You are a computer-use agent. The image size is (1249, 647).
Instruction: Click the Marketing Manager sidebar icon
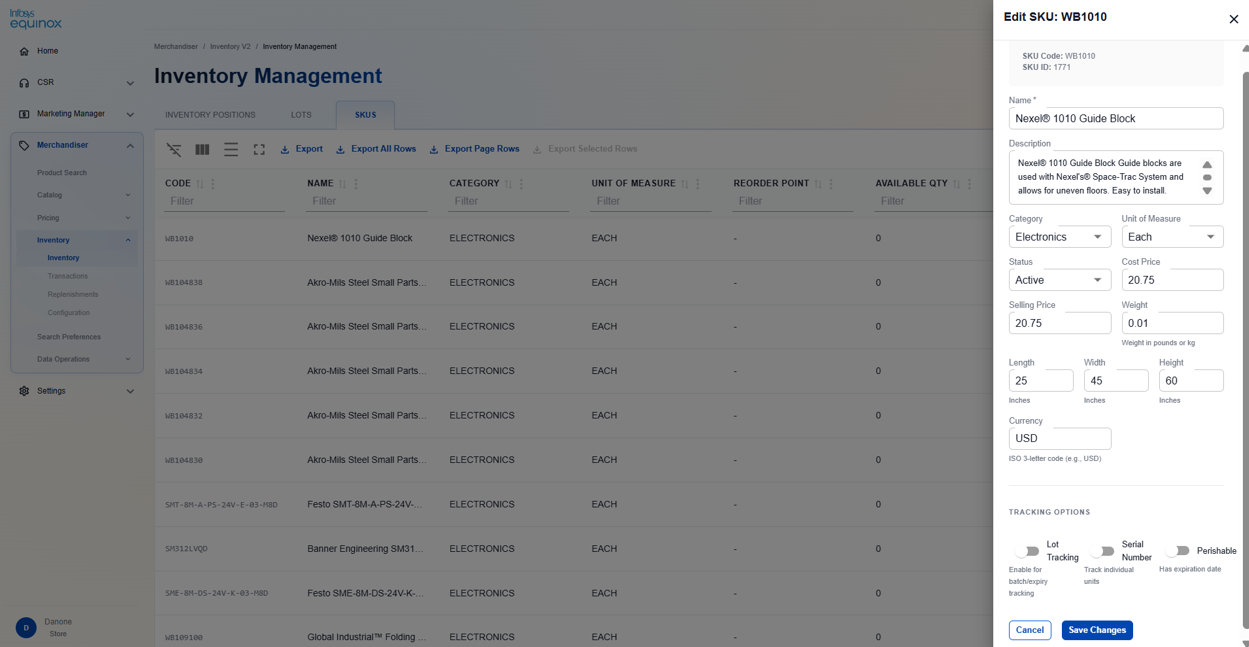click(x=24, y=114)
